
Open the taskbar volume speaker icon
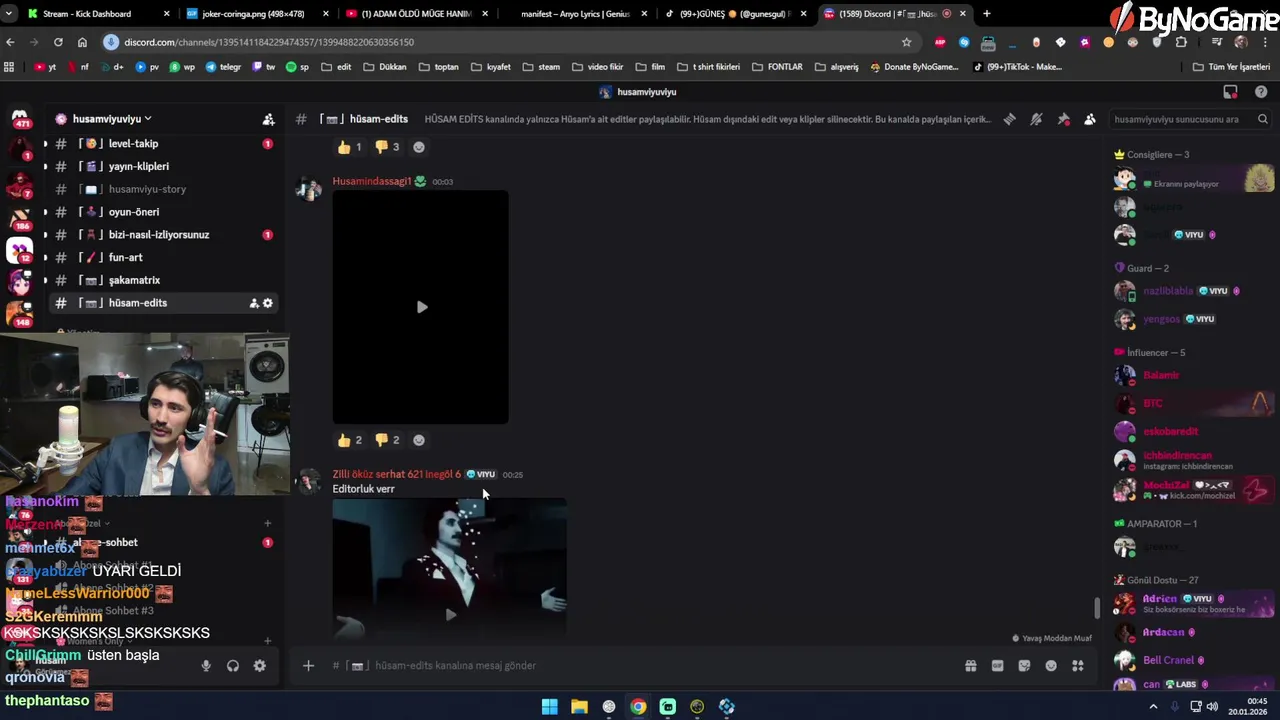coord(1212,707)
